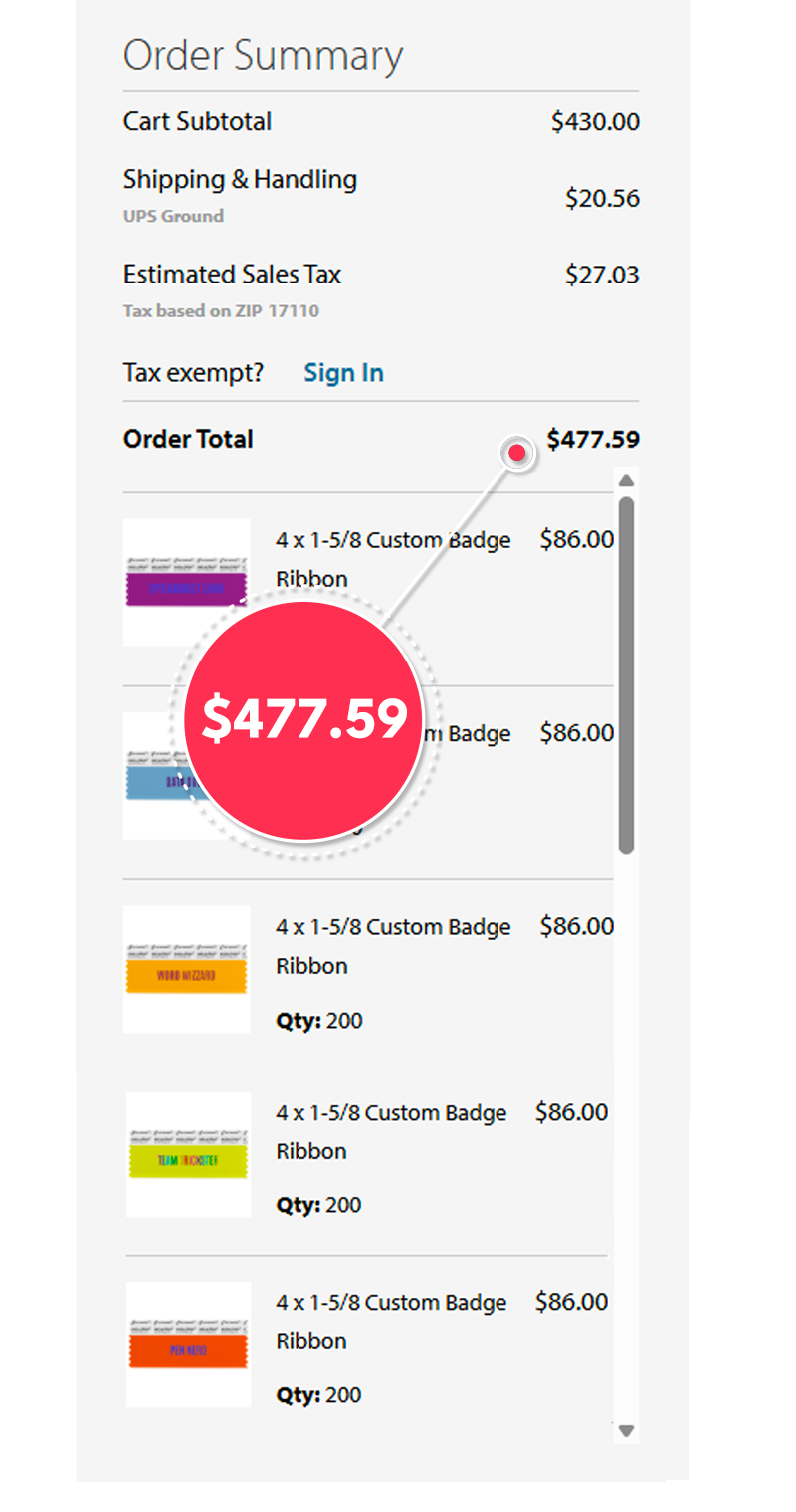
Task: Click the purple ribbon's Custom Badge Ribbon title
Action: pyautogui.click(x=392, y=559)
